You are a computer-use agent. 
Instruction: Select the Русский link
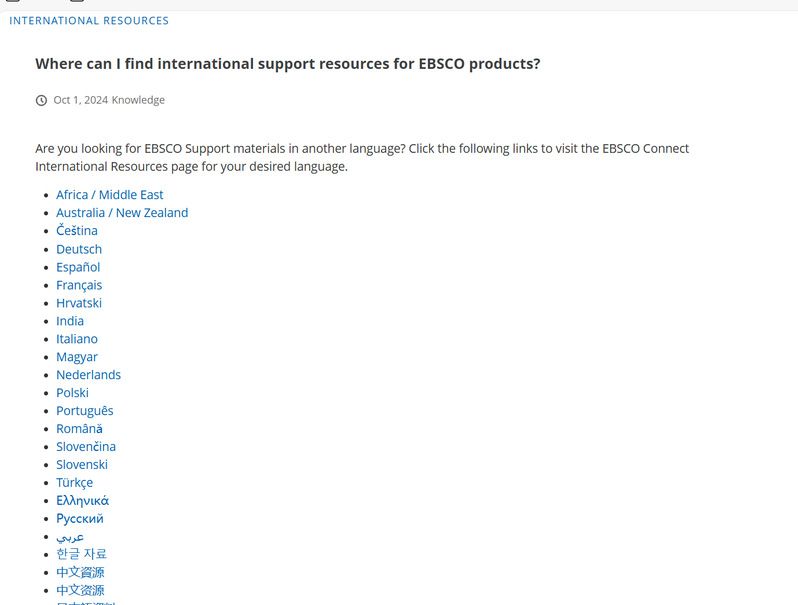(80, 519)
